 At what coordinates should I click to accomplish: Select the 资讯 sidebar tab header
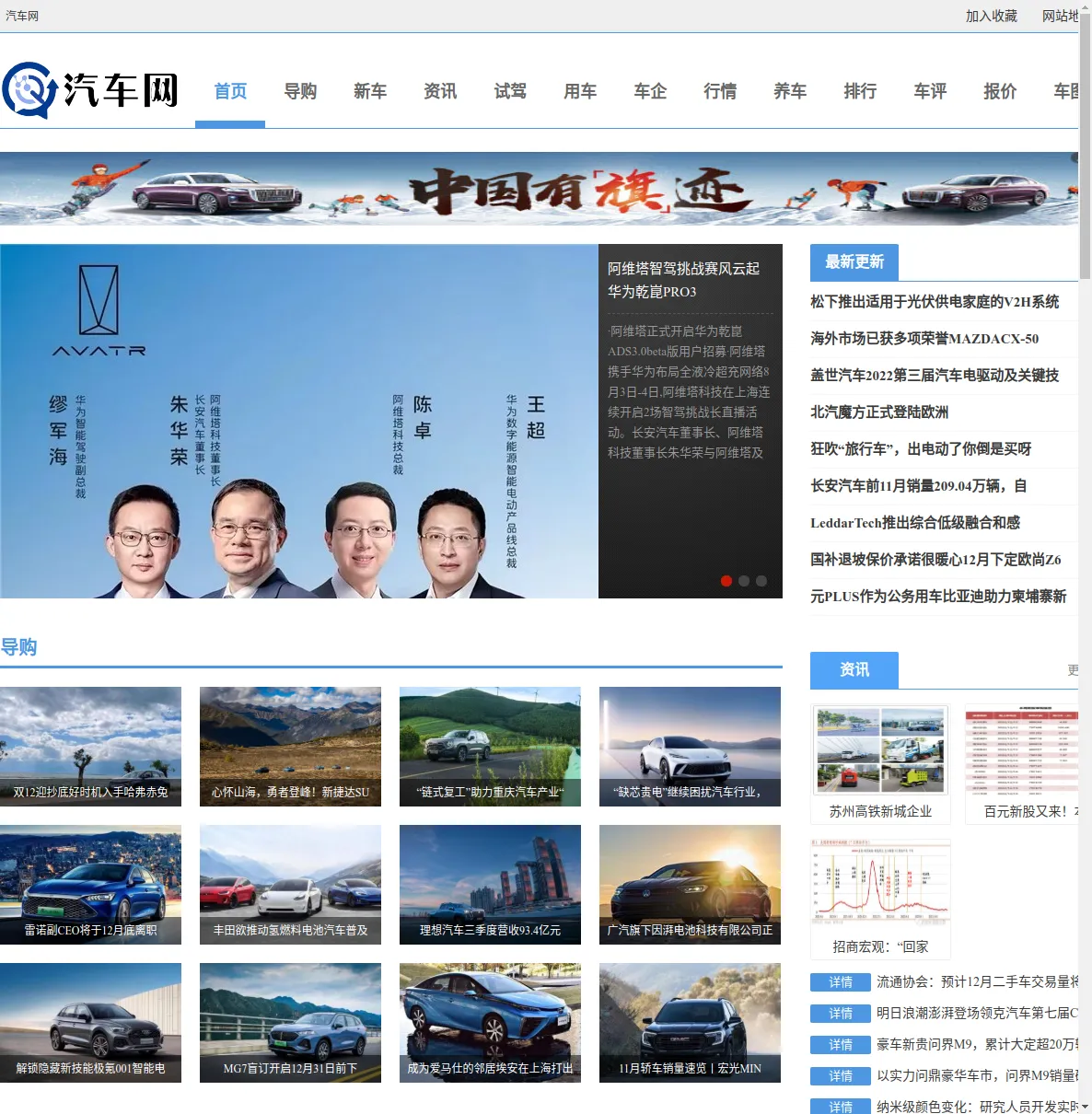[854, 670]
